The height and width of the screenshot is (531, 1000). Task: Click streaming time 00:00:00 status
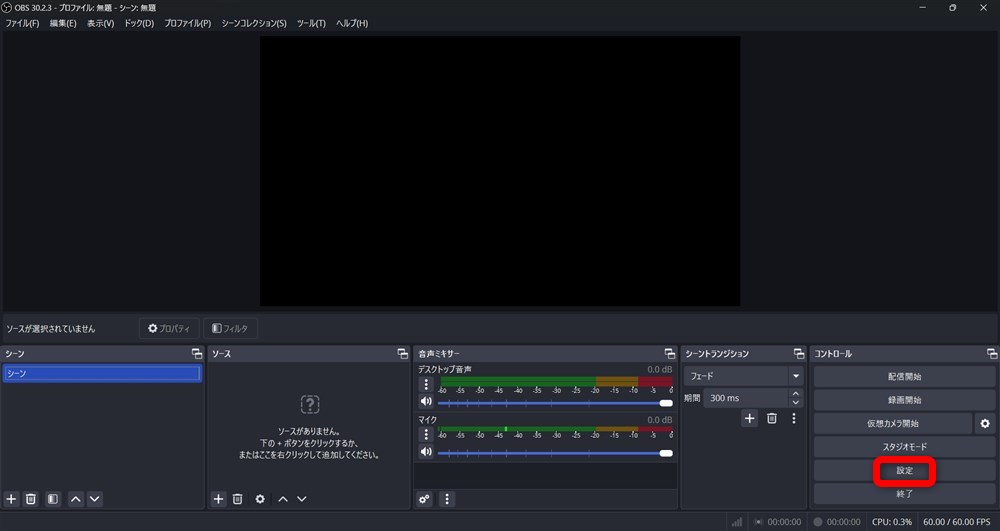point(784,521)
